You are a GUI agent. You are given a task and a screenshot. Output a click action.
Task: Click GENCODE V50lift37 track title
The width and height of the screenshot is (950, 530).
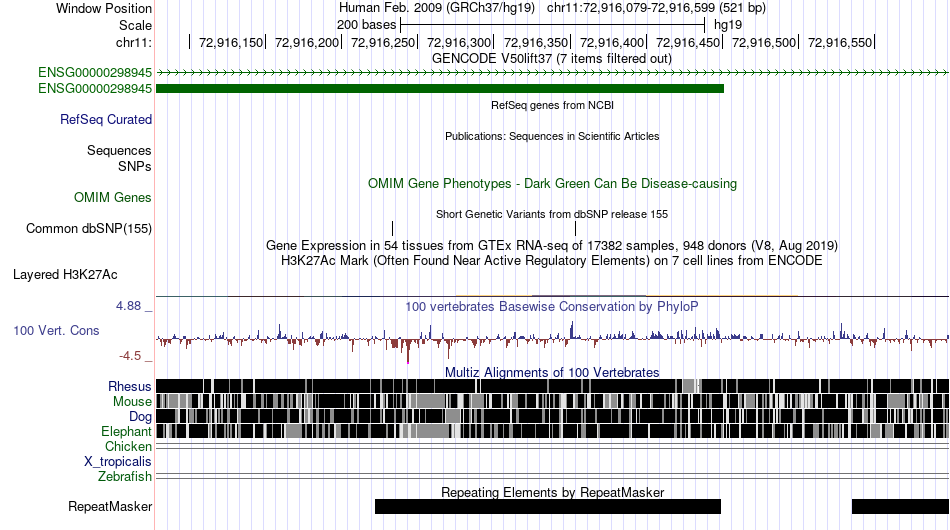tap(551, 59)
